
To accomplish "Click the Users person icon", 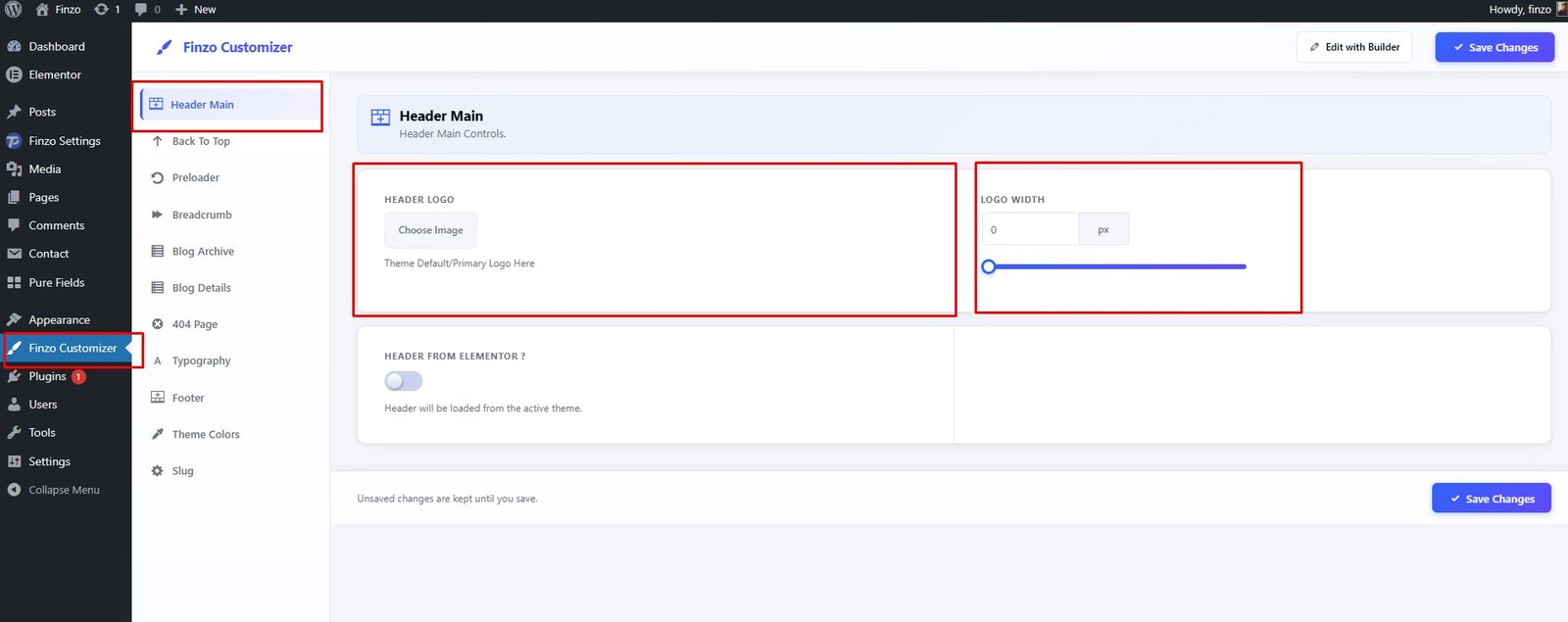I will pos(14,405).
